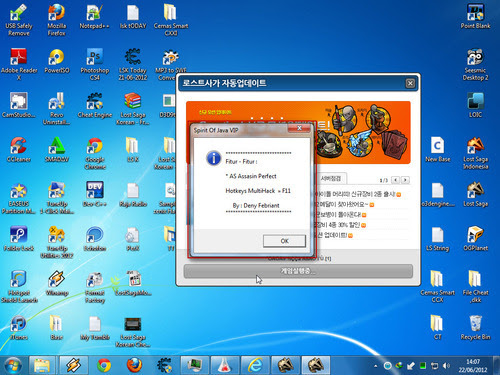500x375 pixels.
Task: Open USB Safely Remove desktop icon
Action: (19, 20)
